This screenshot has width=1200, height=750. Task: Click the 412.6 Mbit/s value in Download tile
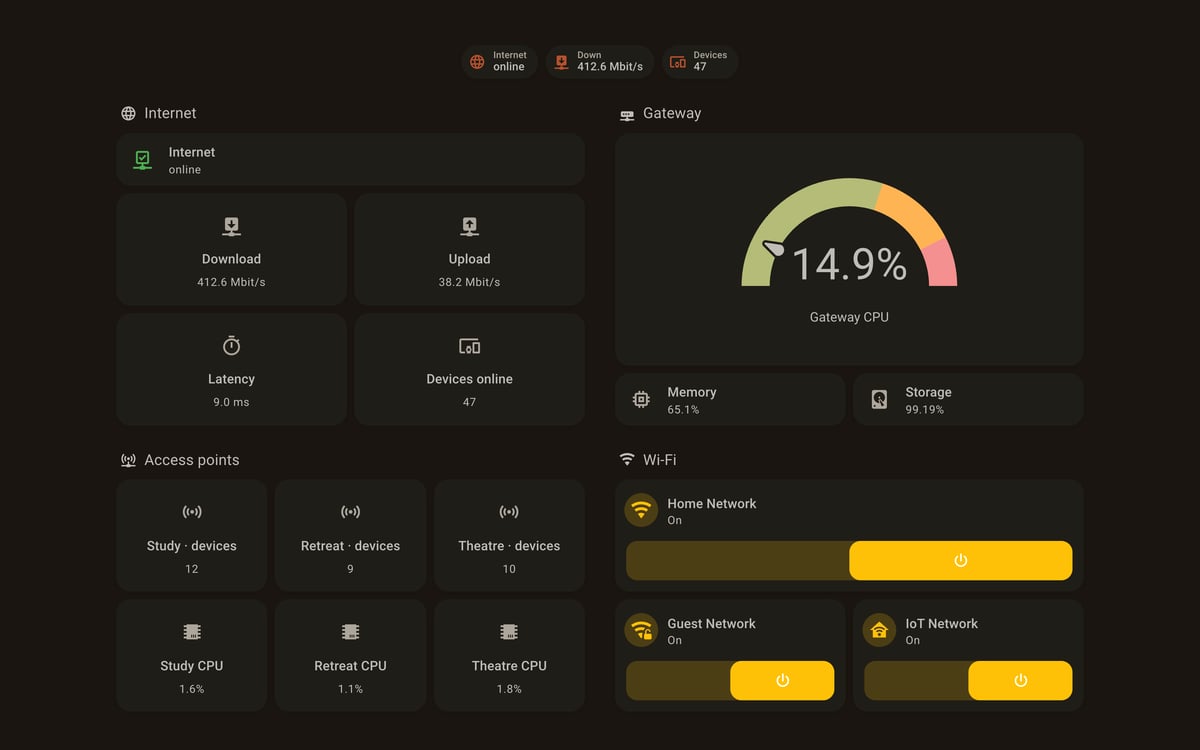231,282
